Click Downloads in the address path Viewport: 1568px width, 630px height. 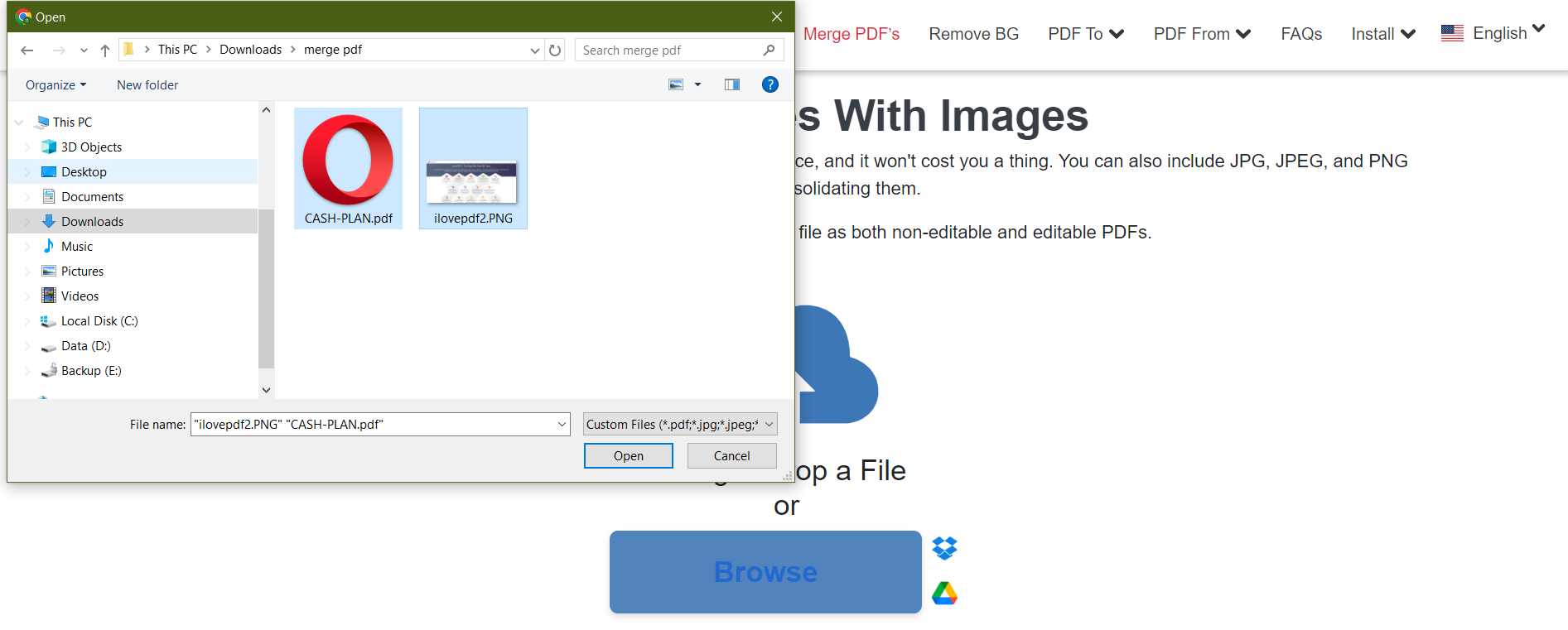[250, 50]
